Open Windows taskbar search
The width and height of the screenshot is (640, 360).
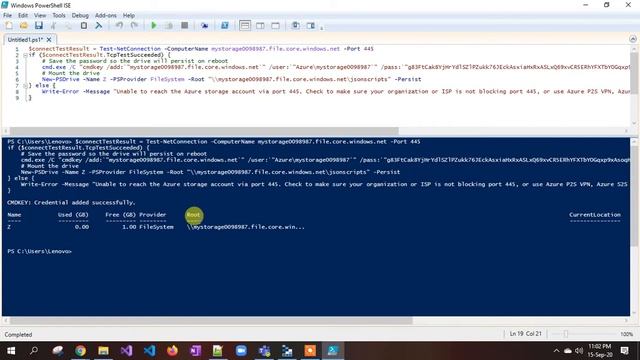pos(34,351)
